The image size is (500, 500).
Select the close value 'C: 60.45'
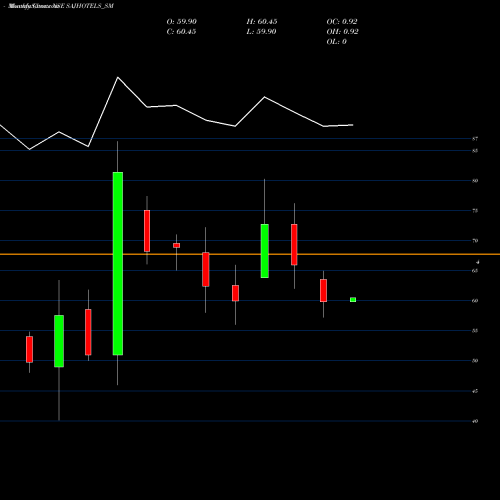181,32
